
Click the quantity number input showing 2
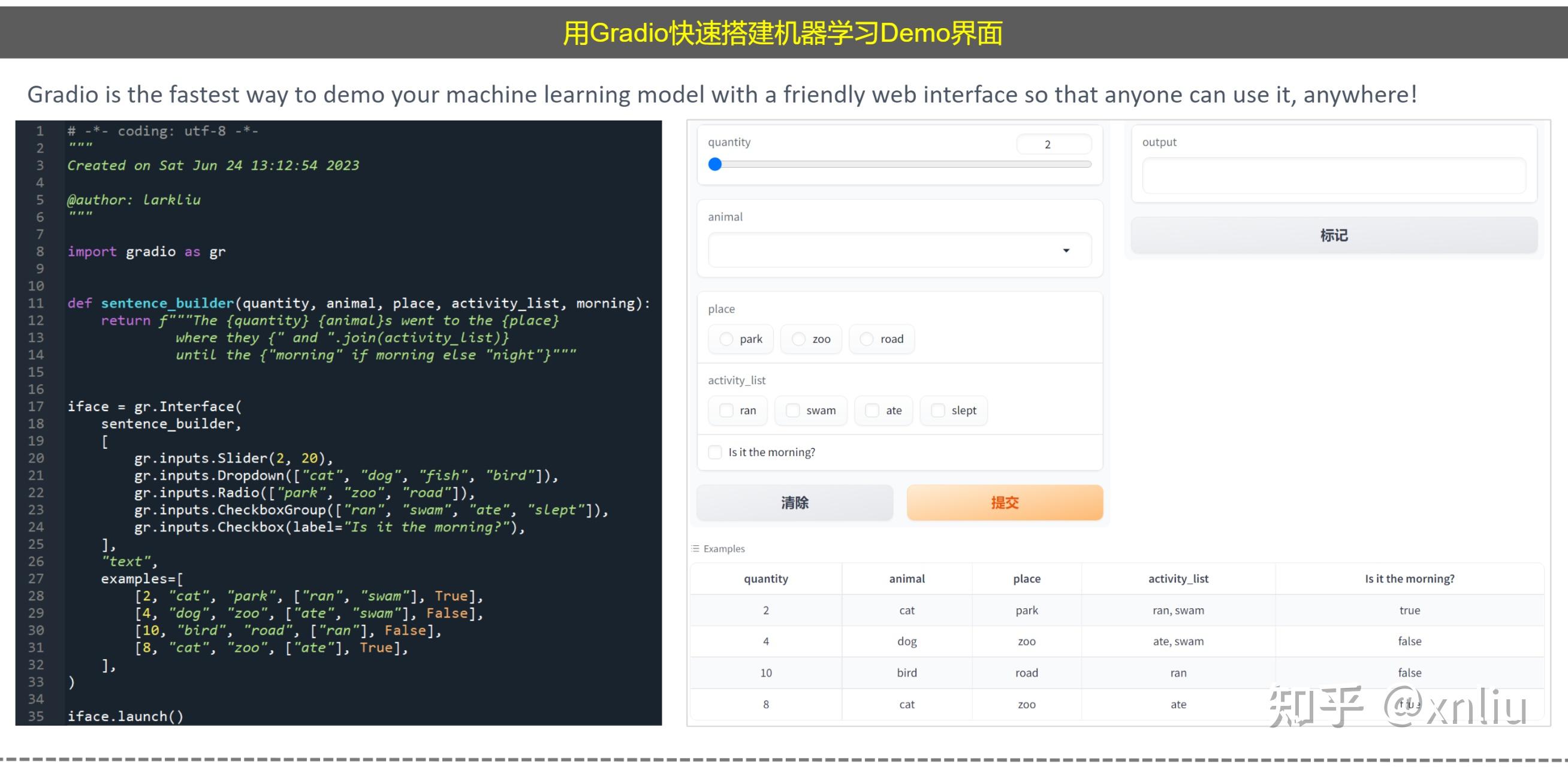[x=1054, y=144]
